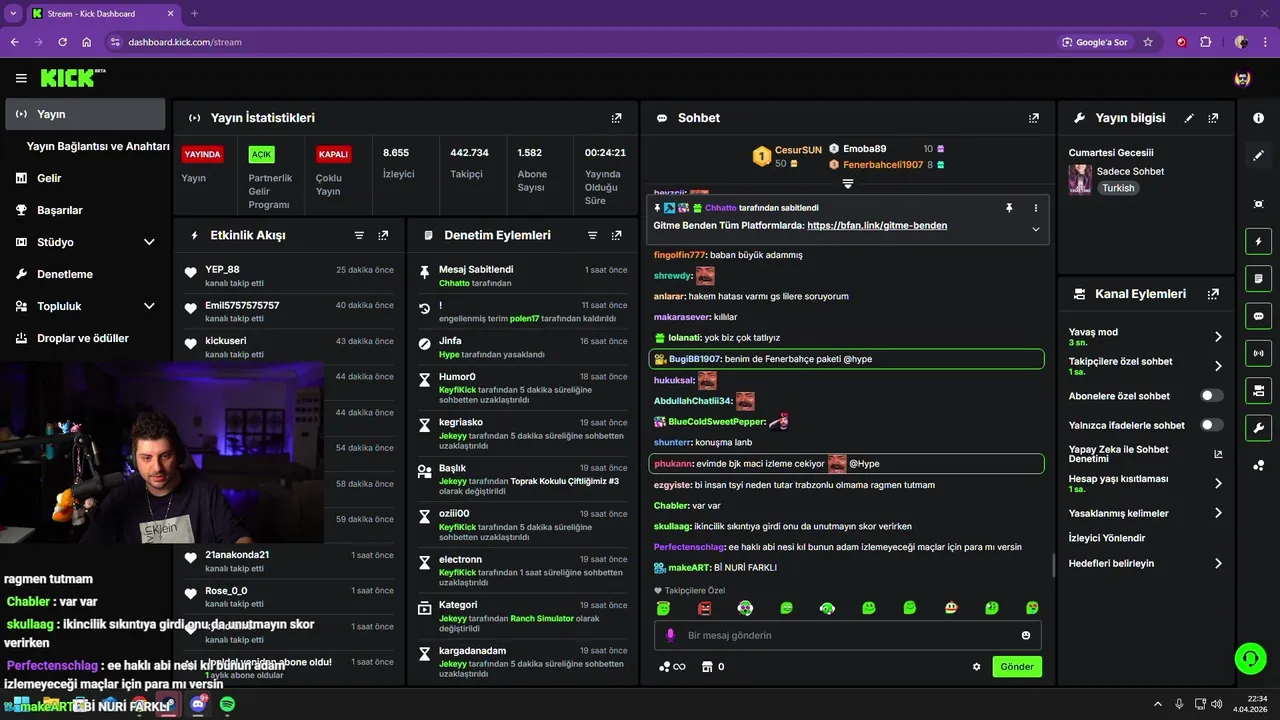The height and width of the screenshot is (720, 1280).
Task: Pop out the Yayın İstatistikleri panel
Action: click(617, 118)
